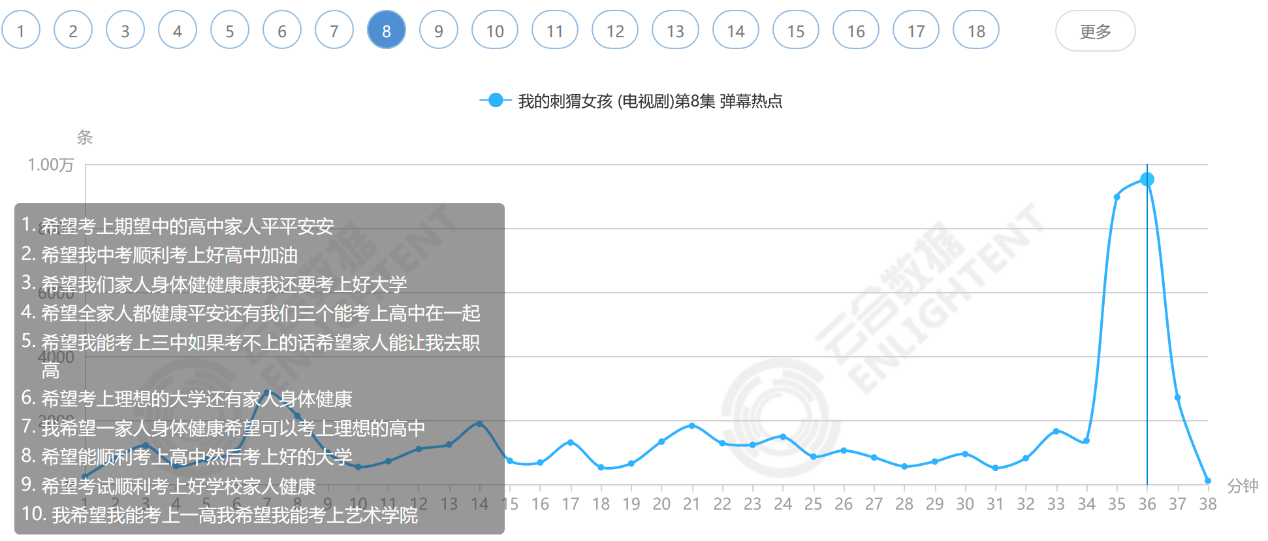Select episode 11 button
The height and width of the screenshot is (541, 1268).
click(x=555, y=31)
